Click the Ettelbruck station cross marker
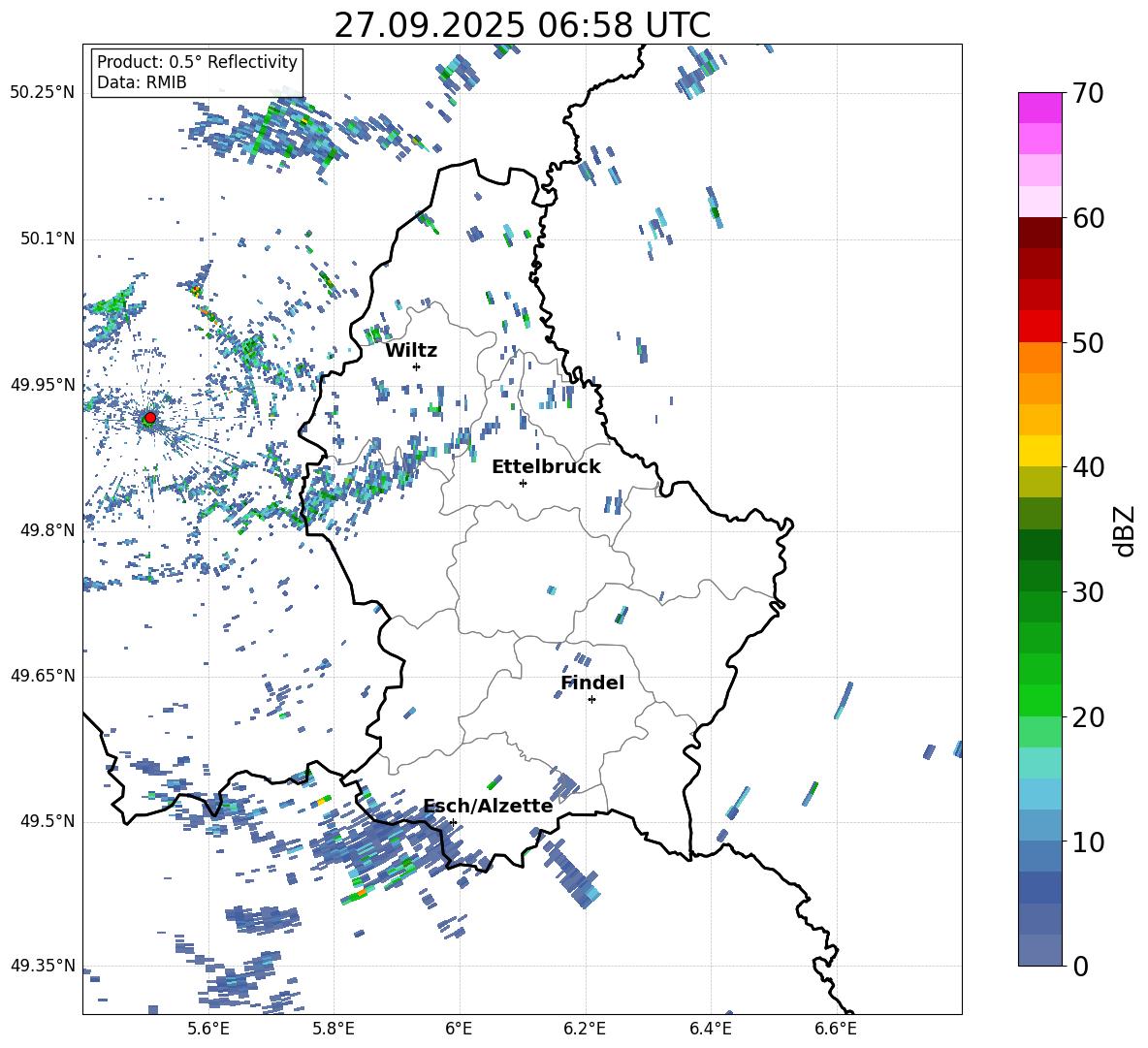1148x1048 pixels. [x=523, y=483]
